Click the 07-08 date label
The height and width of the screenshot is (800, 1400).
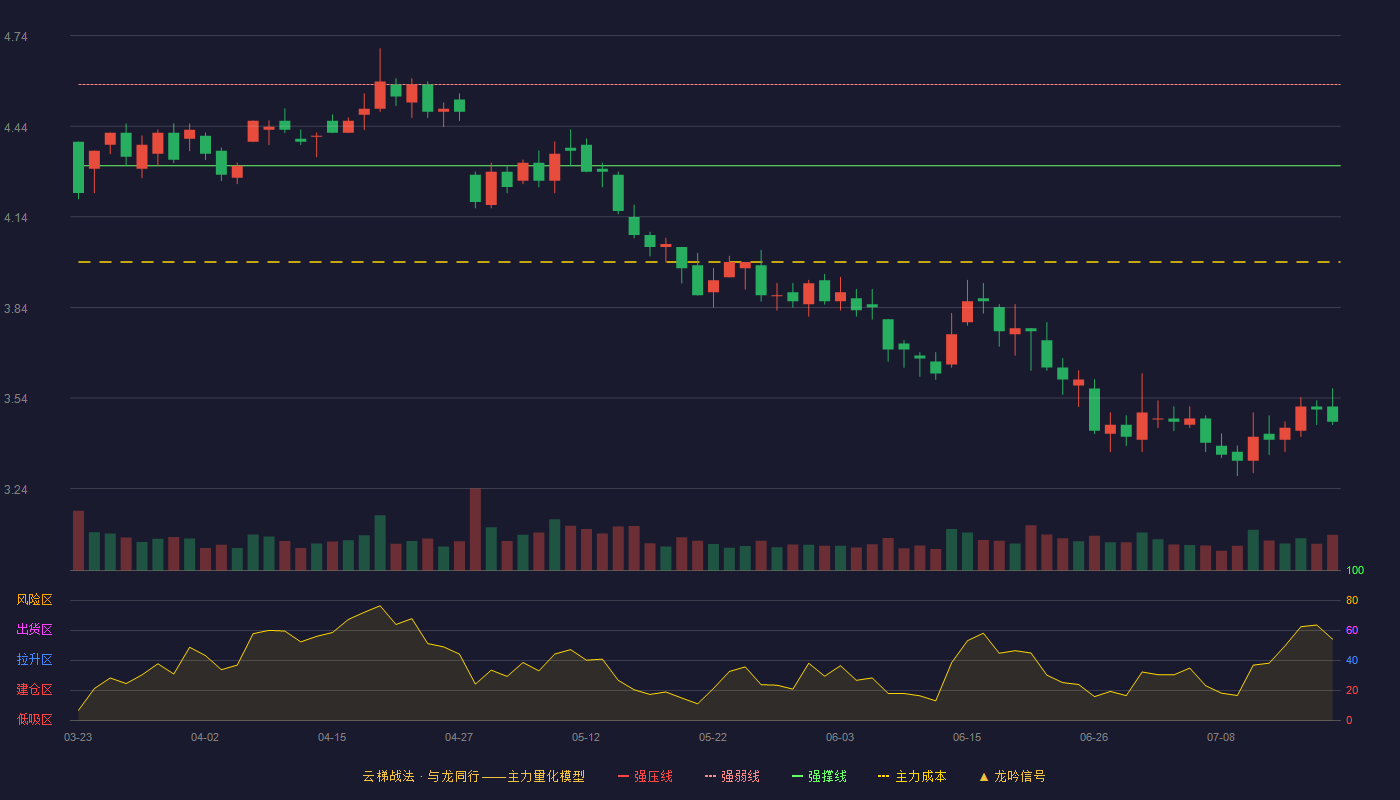1221,737
